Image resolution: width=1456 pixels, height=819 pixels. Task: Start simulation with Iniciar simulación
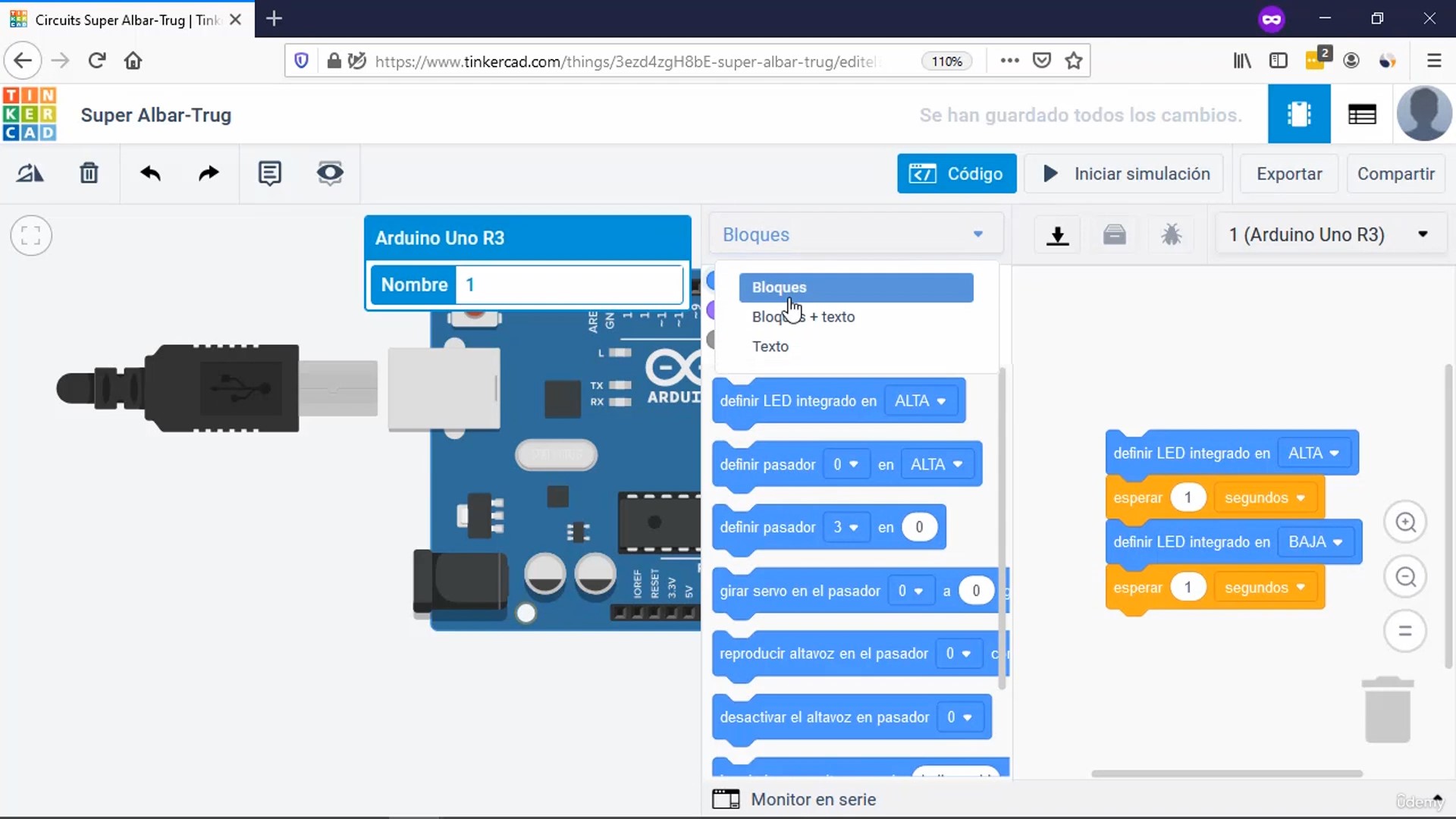(1124, 174)
